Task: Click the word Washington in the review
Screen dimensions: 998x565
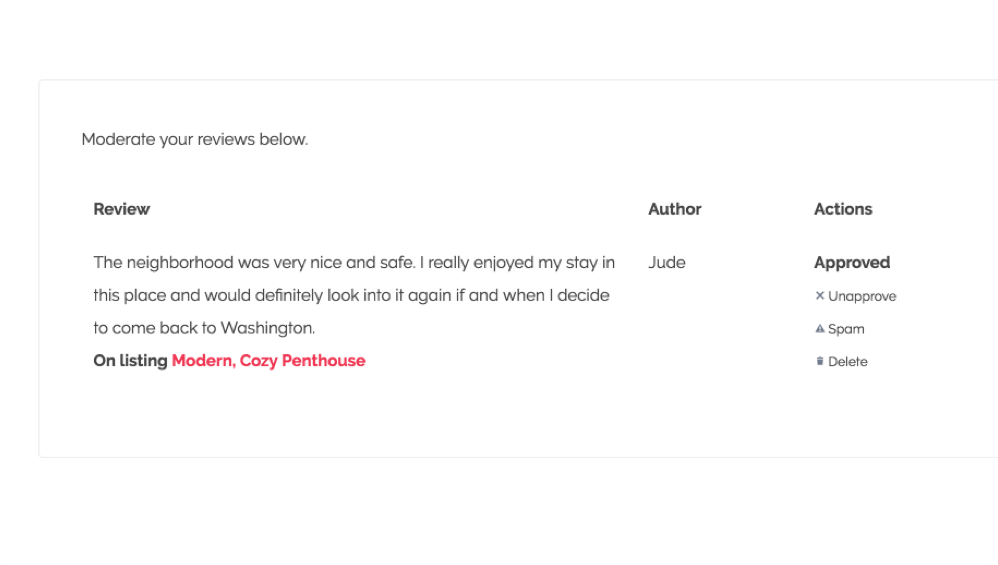Action: point(267,328)
